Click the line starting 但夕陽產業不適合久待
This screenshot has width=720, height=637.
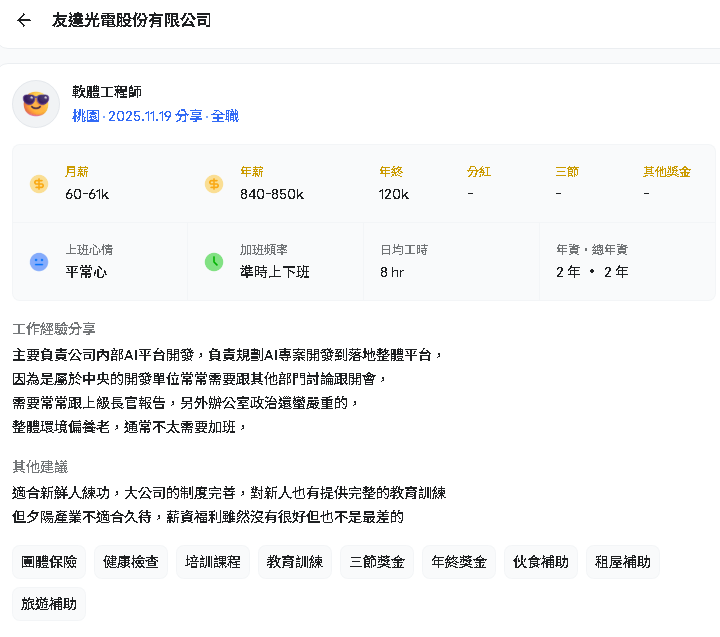[208, 517]
